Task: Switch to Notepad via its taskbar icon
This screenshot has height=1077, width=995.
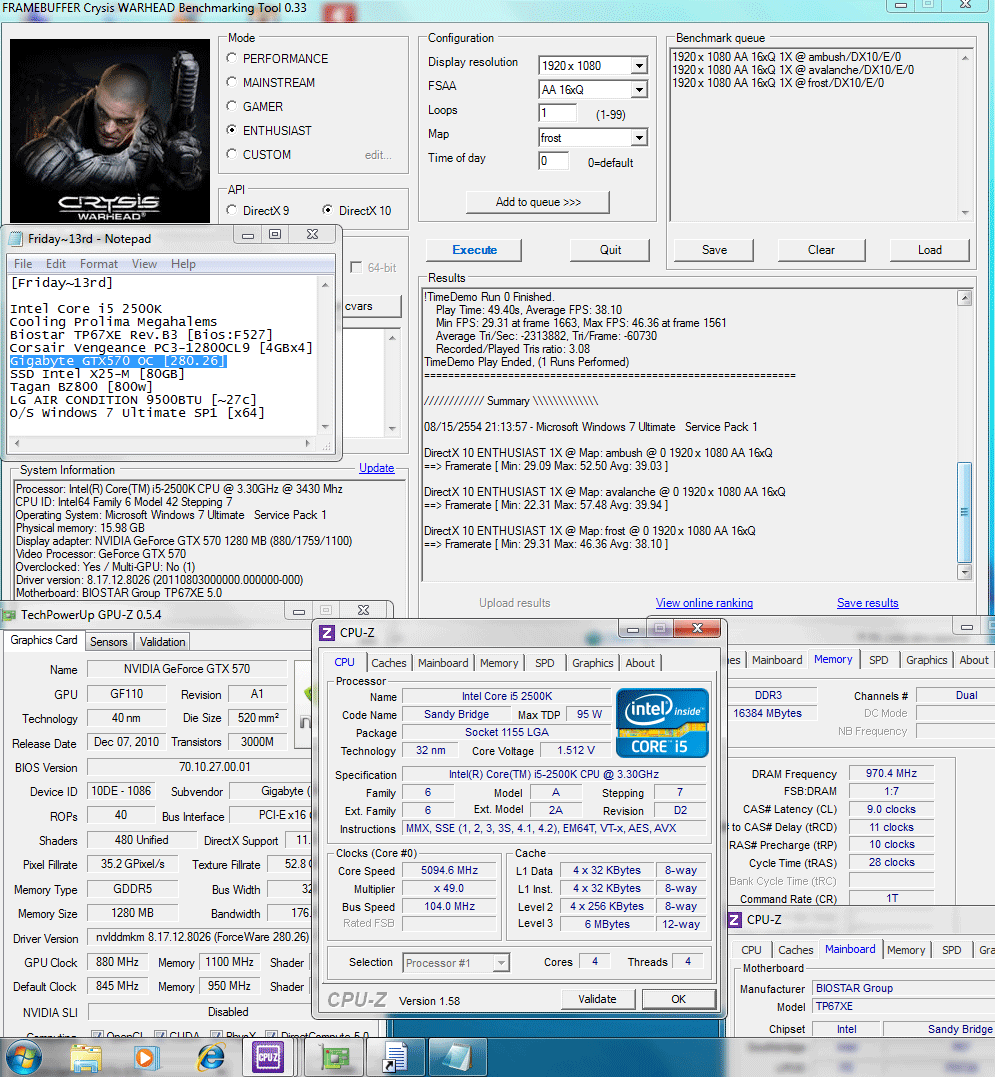Action: pyautogui.click(x=456, y=1057)
